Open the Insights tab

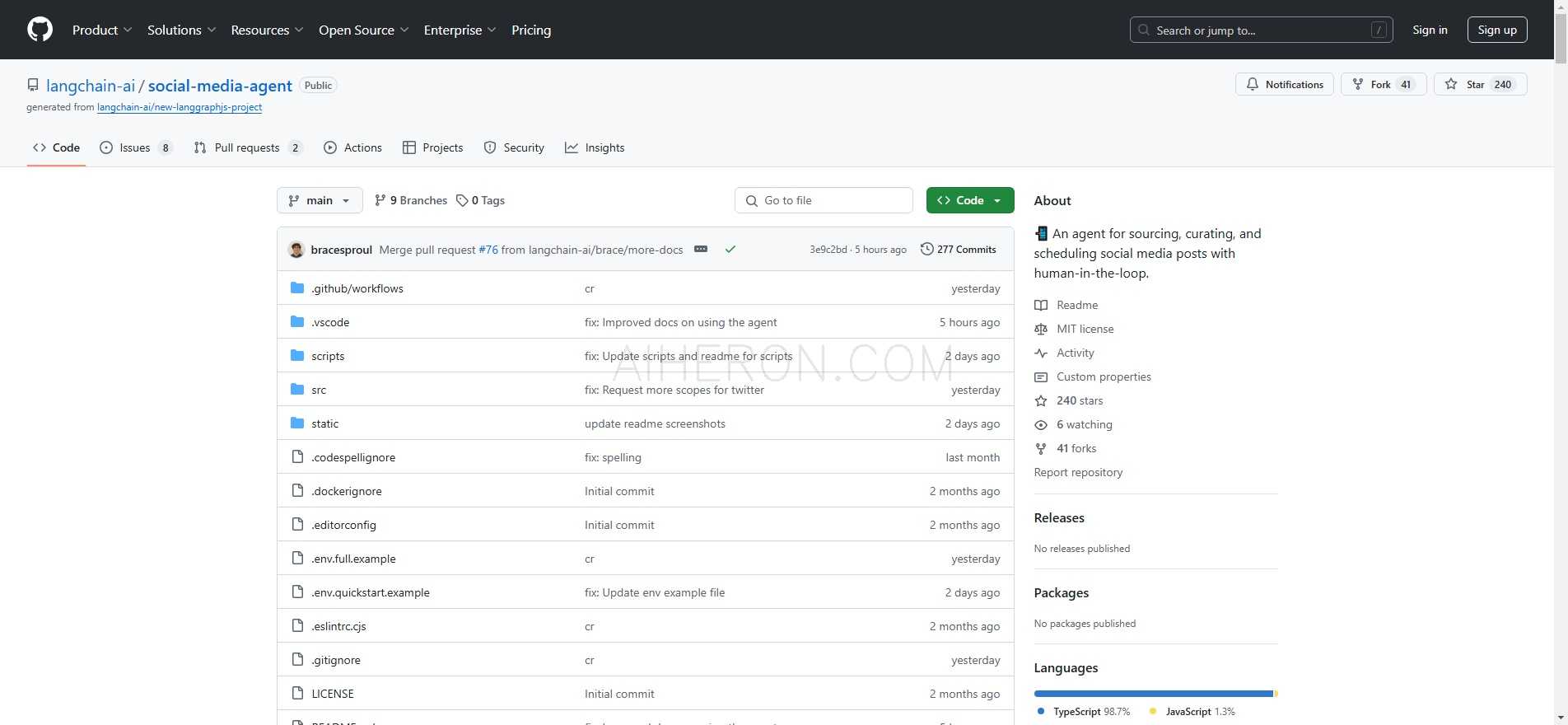coord(595,147)
